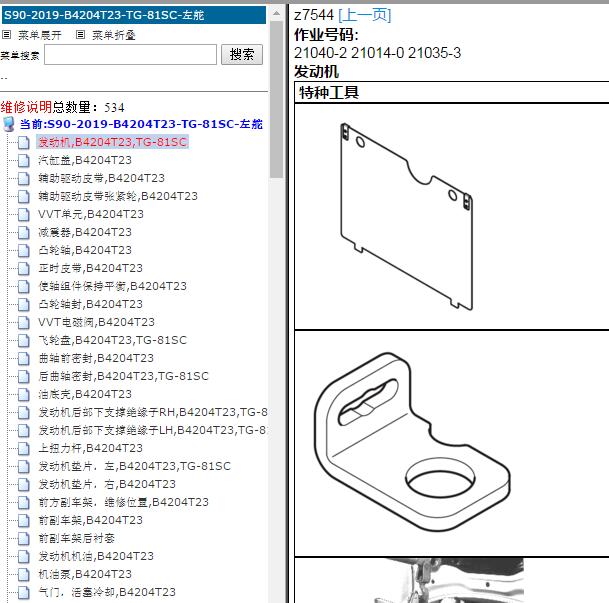The width and height of the screenshot is (609, 603).
Task: Click the left panel vertical scrollbar thumb
Action: 276,100
